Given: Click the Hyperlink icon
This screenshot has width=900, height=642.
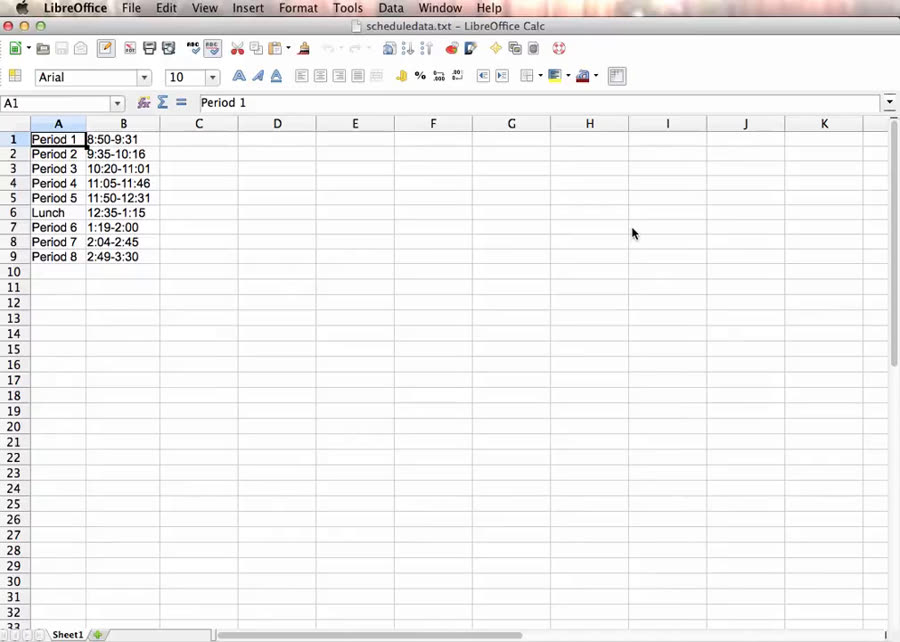Looking at the screenshot, I should pos(389,48).
